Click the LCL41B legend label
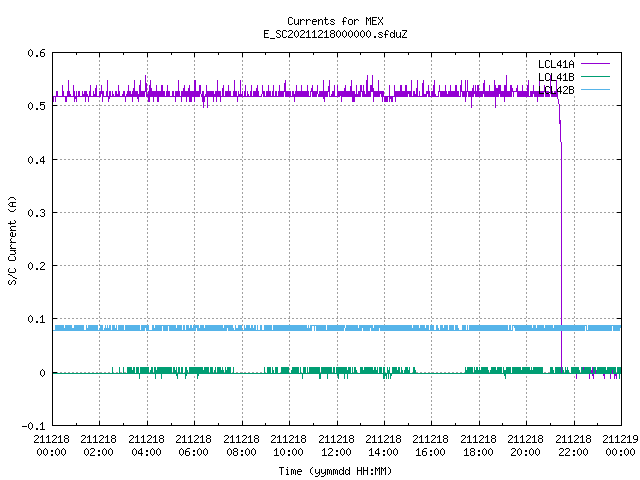This screenshot has height=480, width=640. (x=556, y=77)
